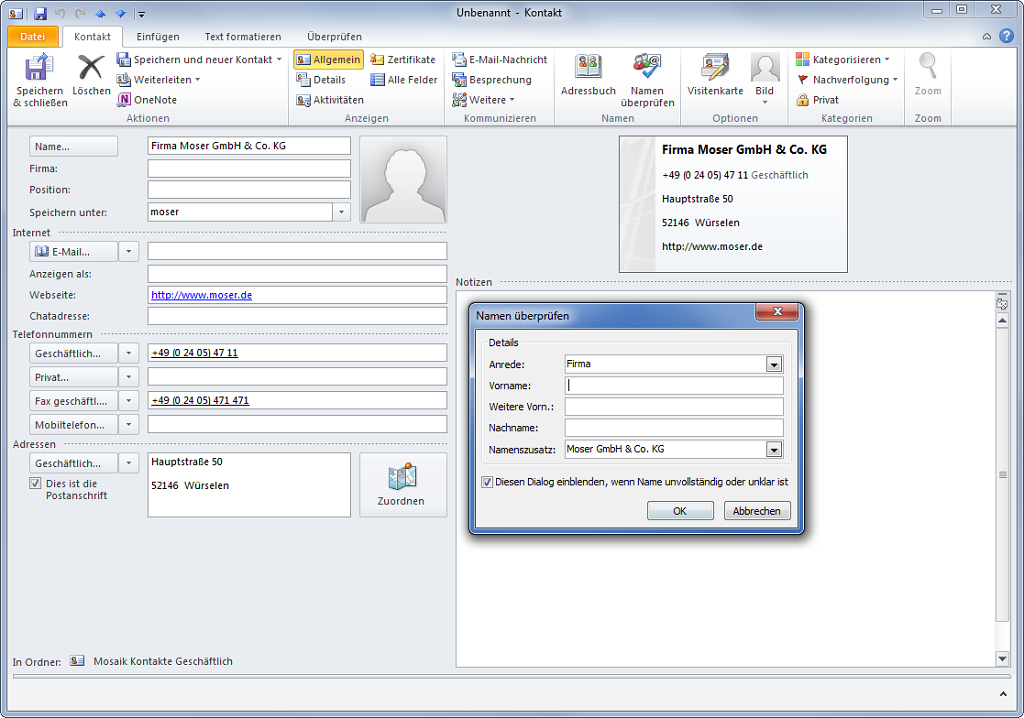Image resolution: width=1024 pixels, height=718 pixels.
Task: Open Kategorisieren menu
Action: tap(842, 59)
